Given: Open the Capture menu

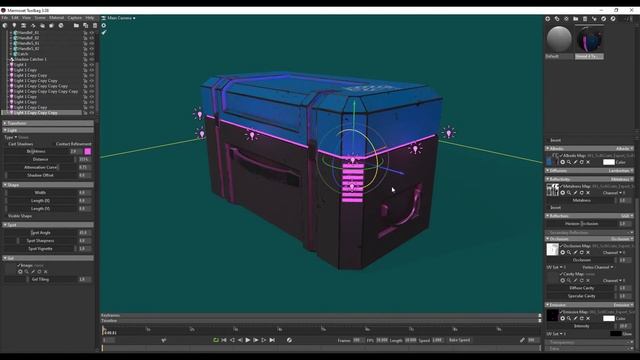Looking at the screenshot, I should (x=74, y=18).
